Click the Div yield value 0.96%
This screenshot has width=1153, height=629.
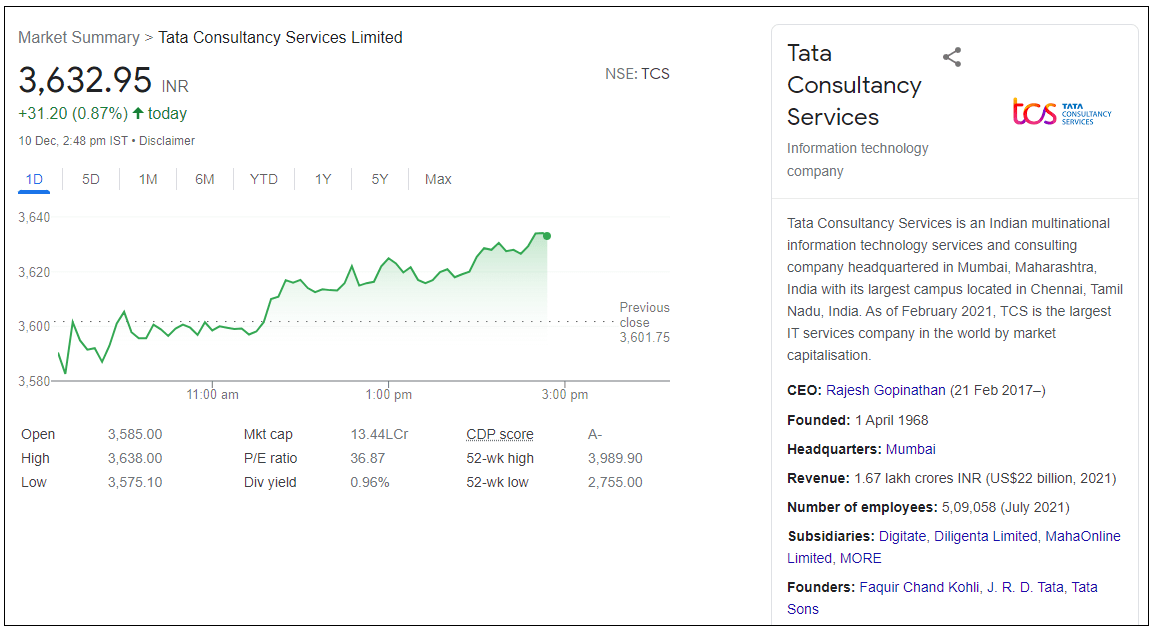[x=369, y=483]
